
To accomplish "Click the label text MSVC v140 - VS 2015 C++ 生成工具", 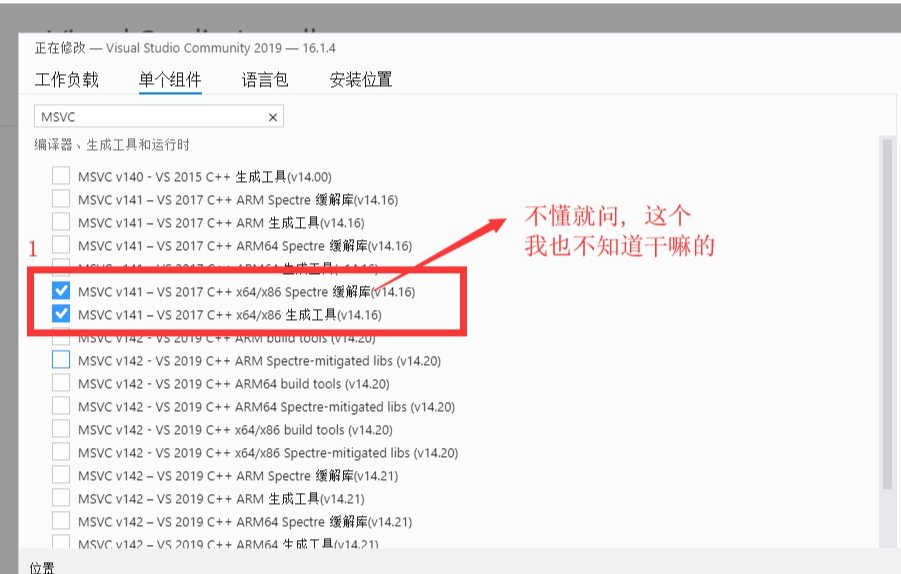I will point(205,177).
